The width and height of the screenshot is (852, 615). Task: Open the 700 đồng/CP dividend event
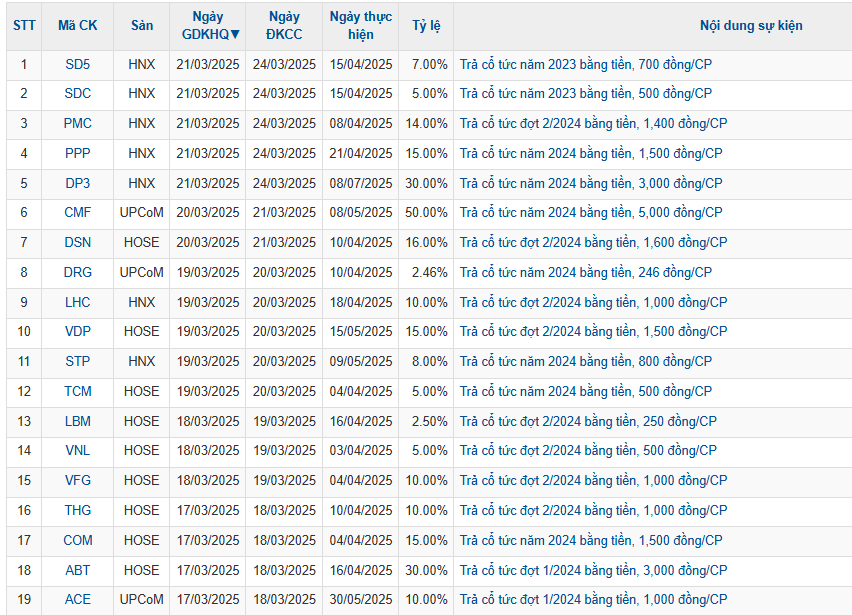pos(586,64)
